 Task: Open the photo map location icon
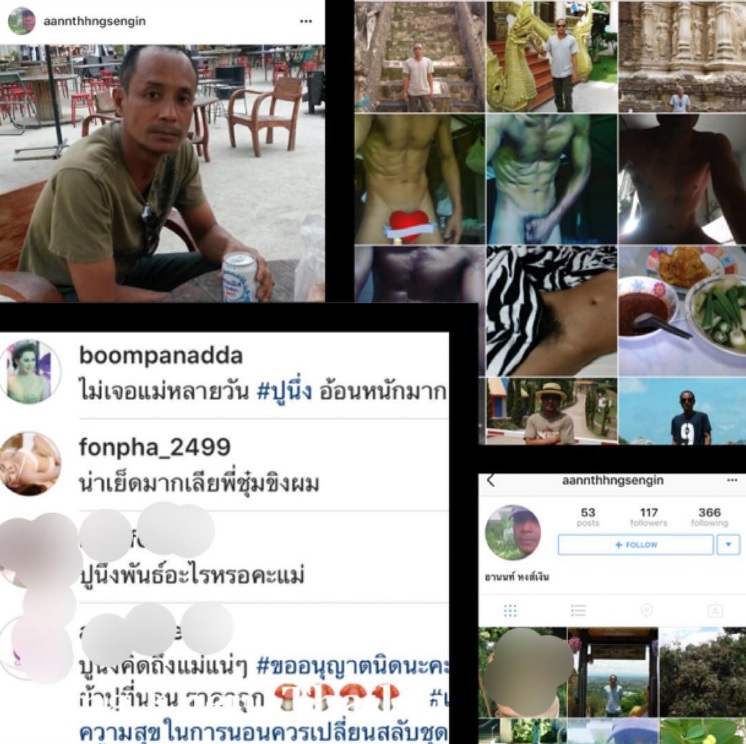647,610
